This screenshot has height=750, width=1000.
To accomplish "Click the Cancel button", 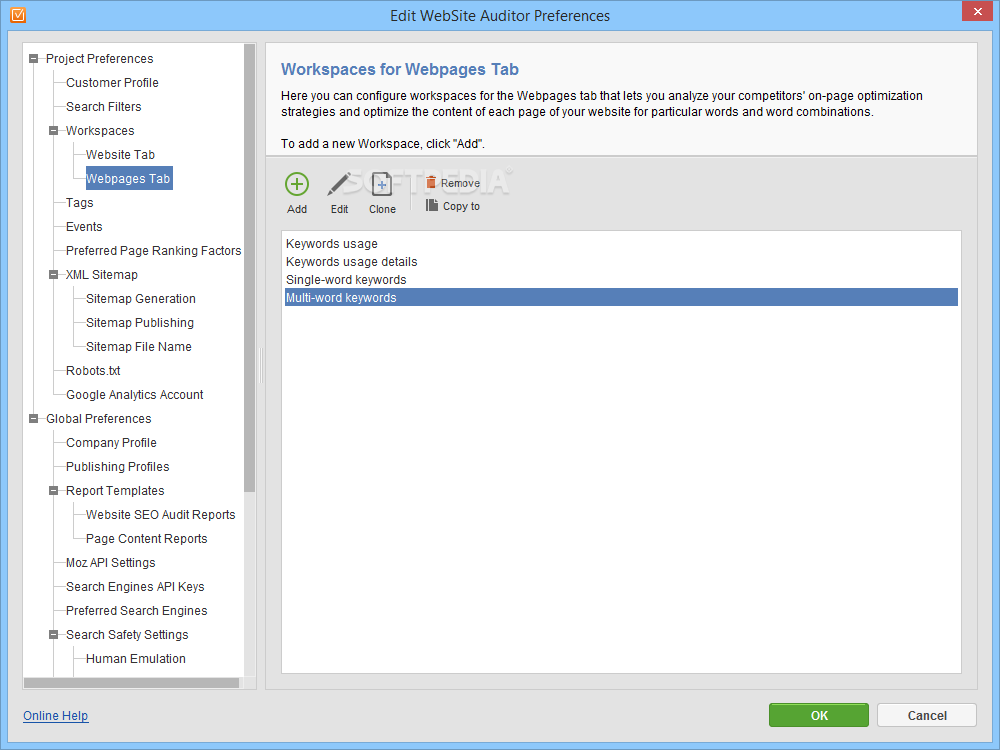I will coord(927,715).
